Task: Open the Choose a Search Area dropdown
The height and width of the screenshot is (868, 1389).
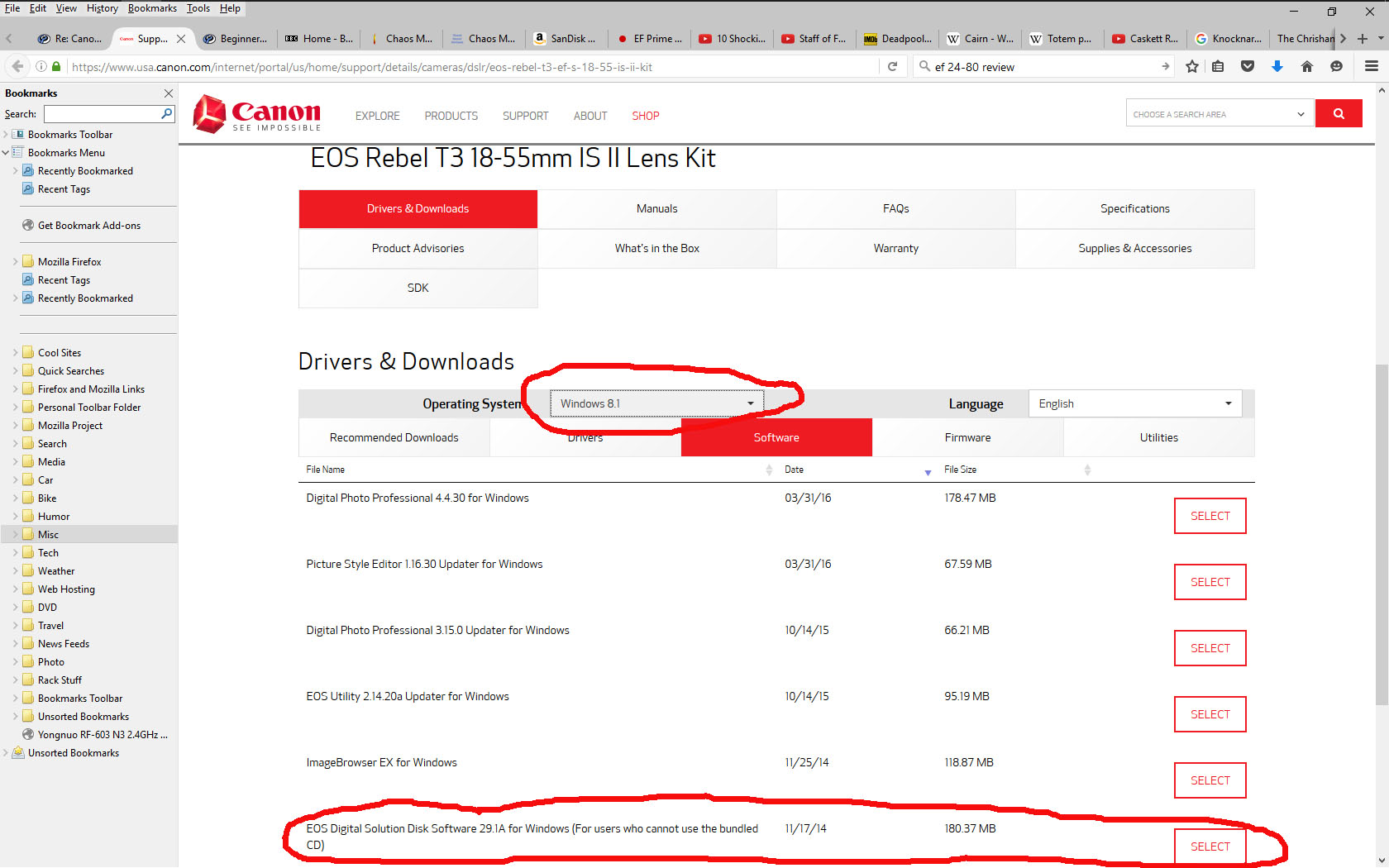Action: point(1220,114)
